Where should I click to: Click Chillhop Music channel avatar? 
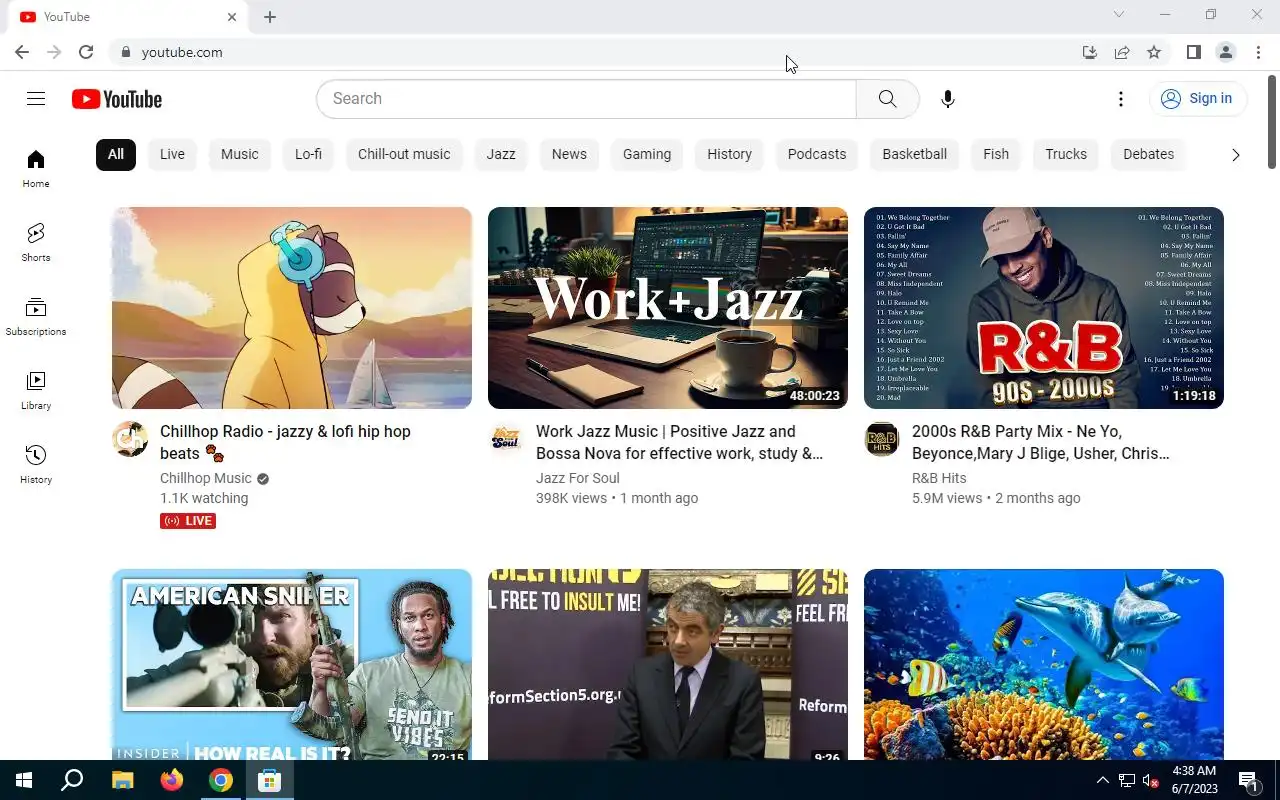130,439
